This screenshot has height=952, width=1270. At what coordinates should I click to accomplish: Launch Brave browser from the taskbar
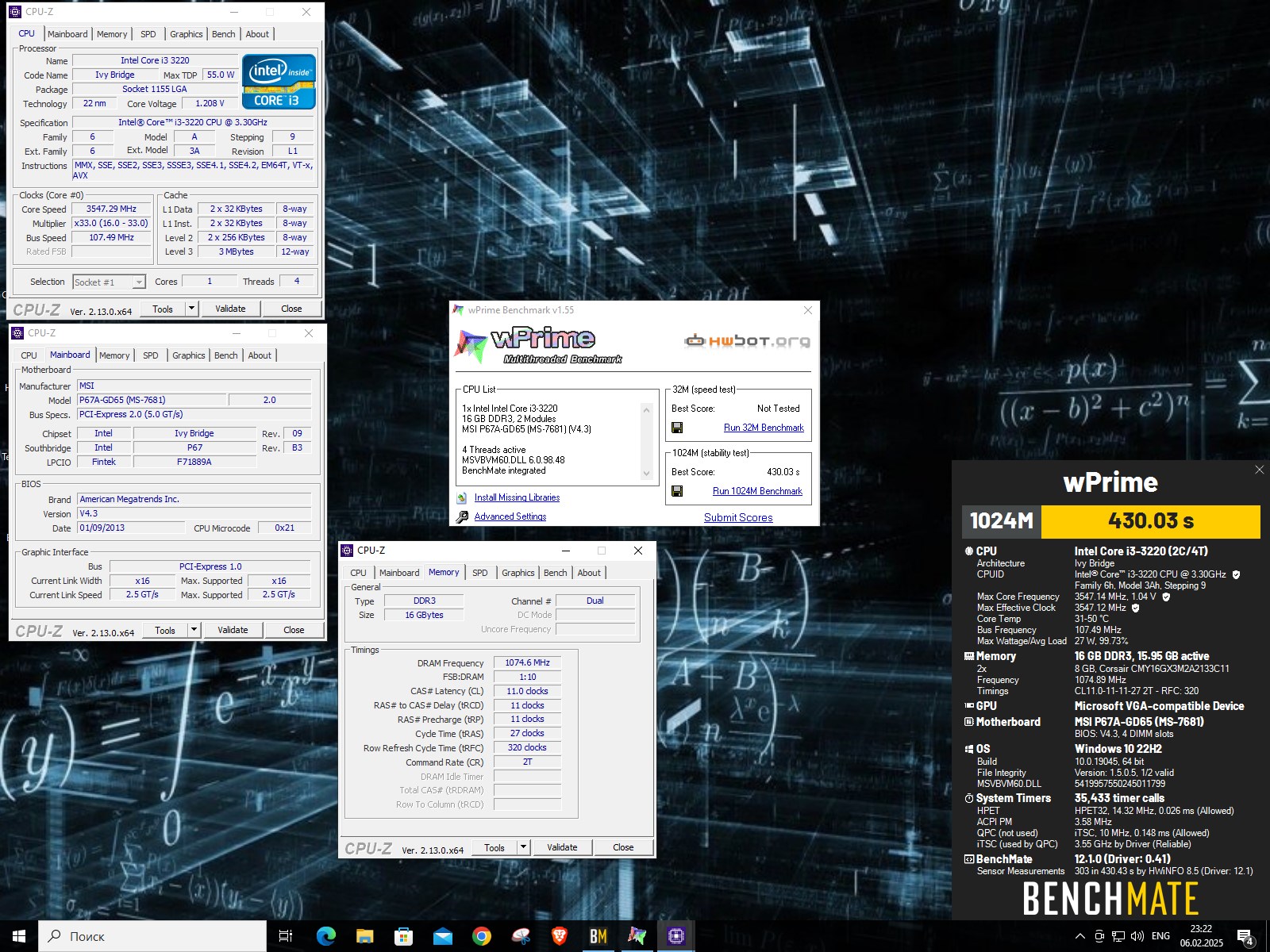coord(559,936)
